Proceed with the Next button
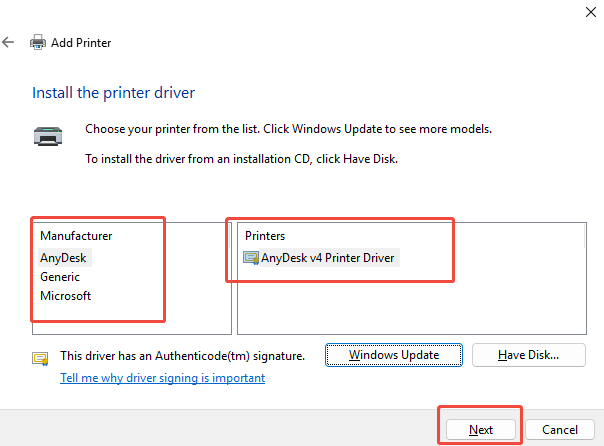 tap(481, 430)
